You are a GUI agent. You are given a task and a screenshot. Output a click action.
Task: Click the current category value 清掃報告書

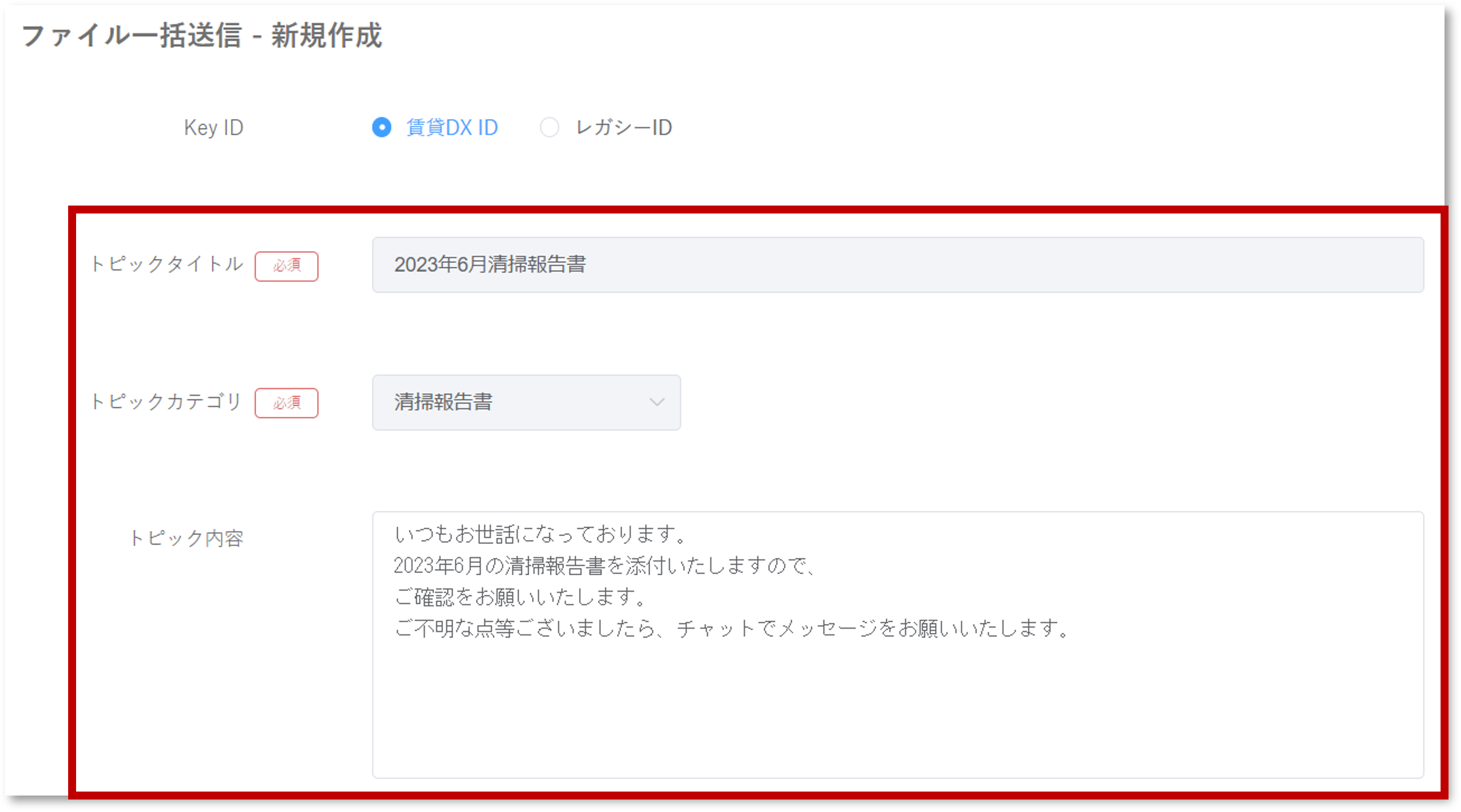443,403
